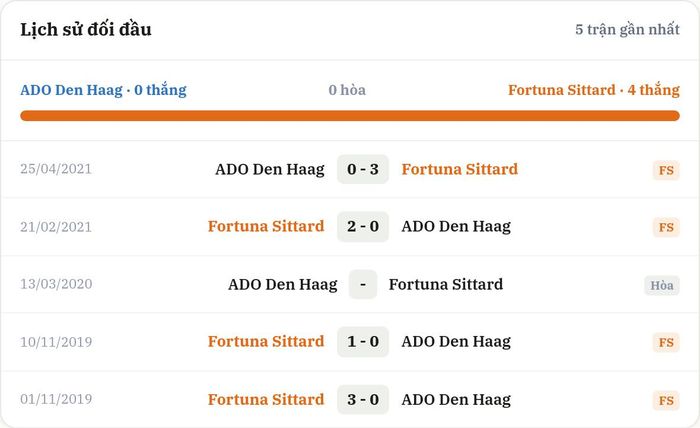This screenshot has width=700, height=428.
Task: Click Lịch sử đối đầu heading
Action: 86,29
